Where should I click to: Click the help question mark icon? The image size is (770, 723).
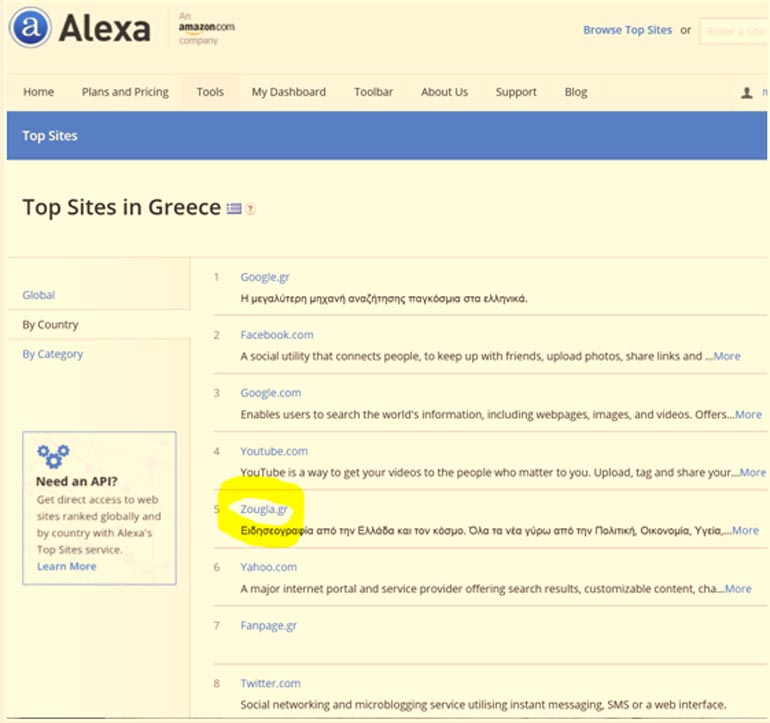[x=251, y=209]
